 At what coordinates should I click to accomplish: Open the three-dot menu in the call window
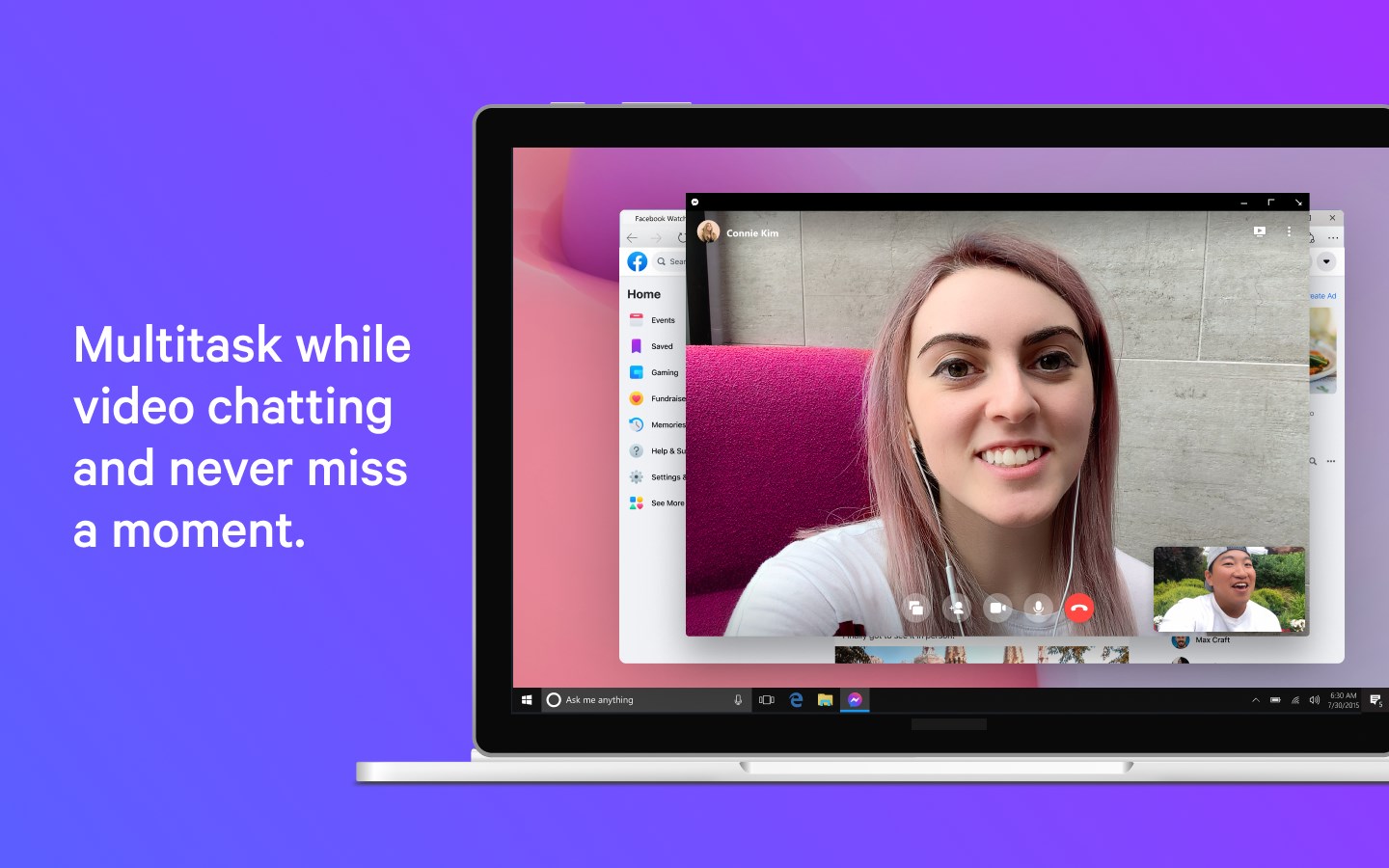1289,231
